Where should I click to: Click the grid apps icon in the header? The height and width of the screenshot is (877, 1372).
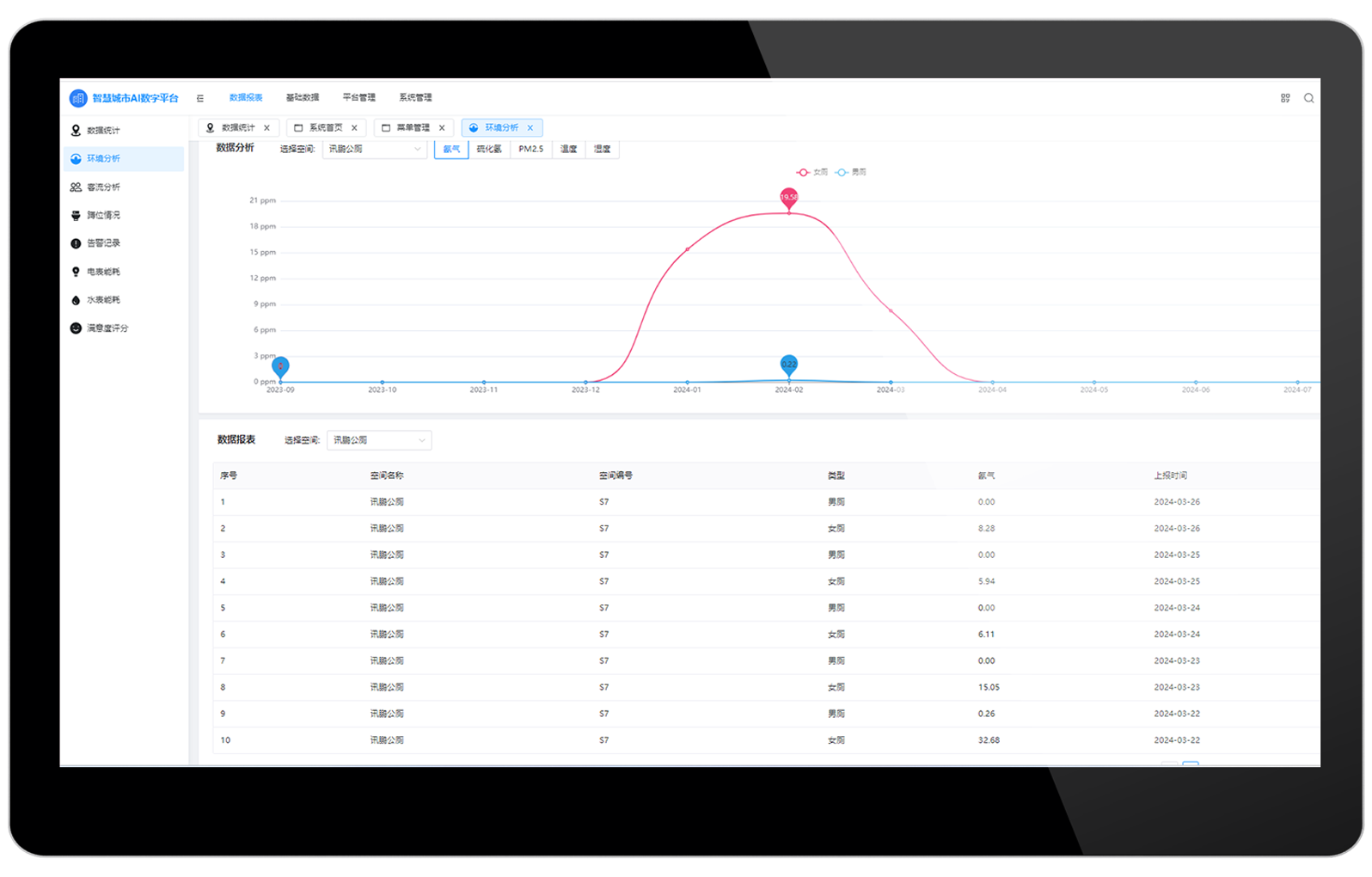point(1285,99)
